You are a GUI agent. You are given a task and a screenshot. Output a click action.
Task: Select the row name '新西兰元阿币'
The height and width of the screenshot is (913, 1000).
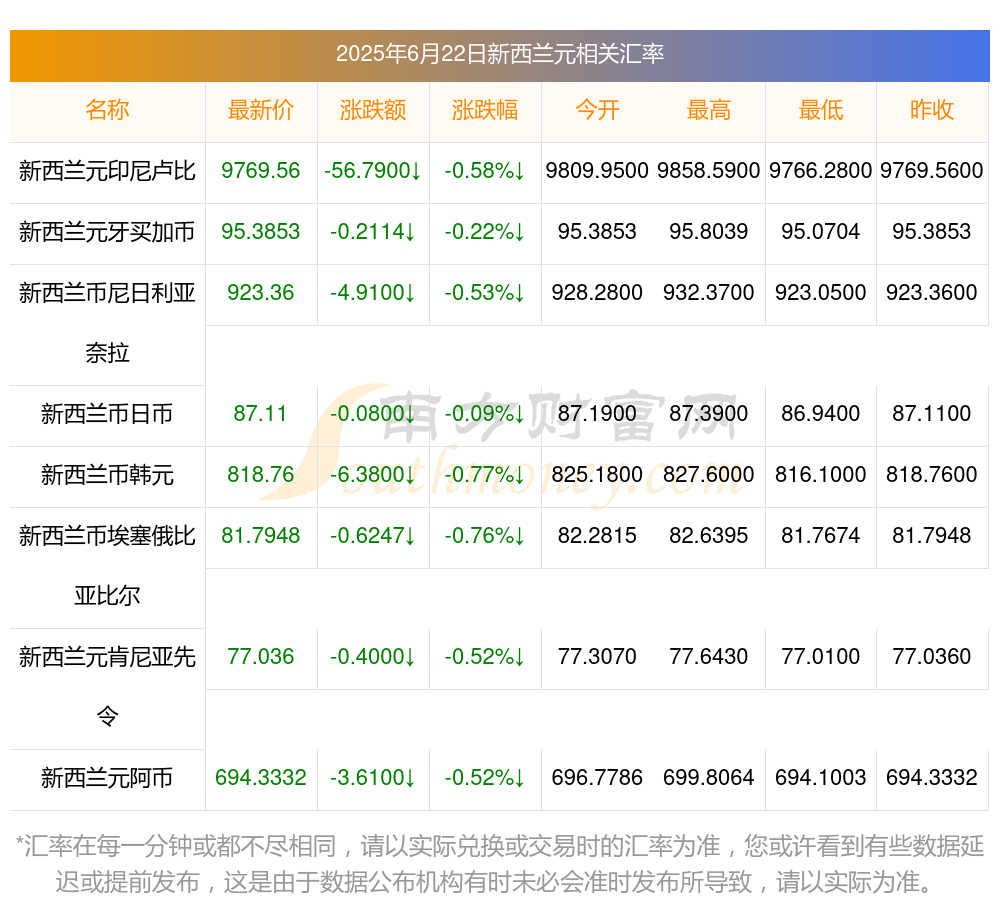pyautogui.click(x=107, y=778)
